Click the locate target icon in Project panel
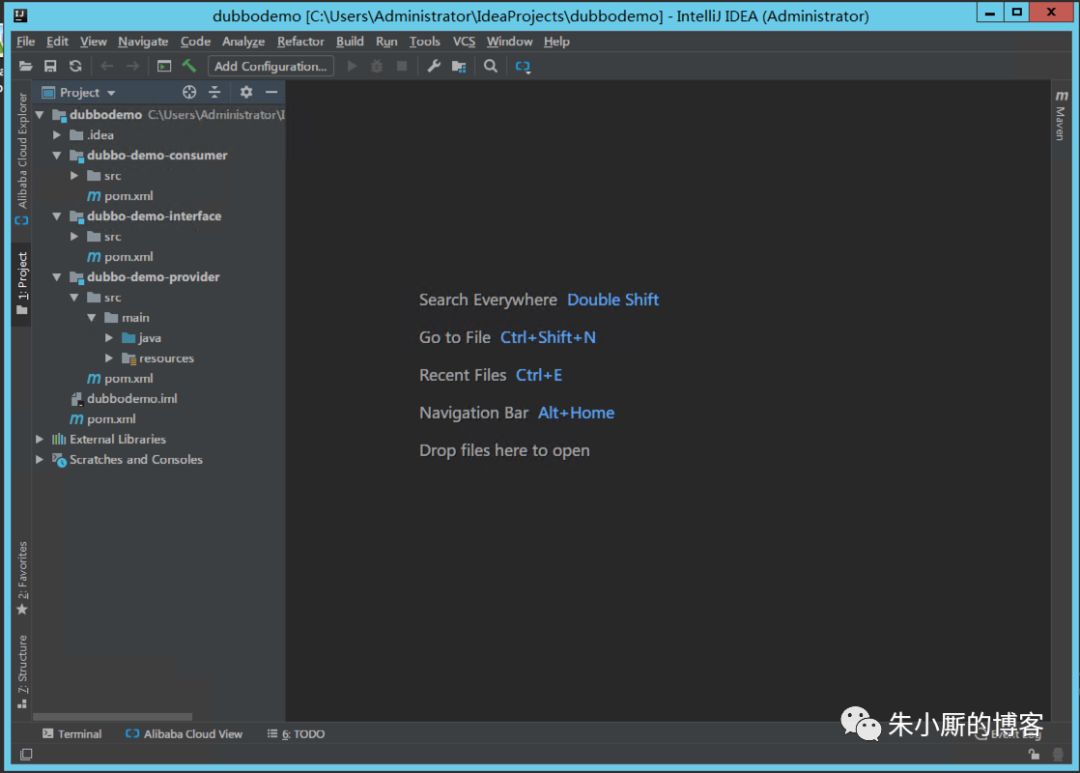The width and height of the screenshot is (1080, 773). click(189, 92)
